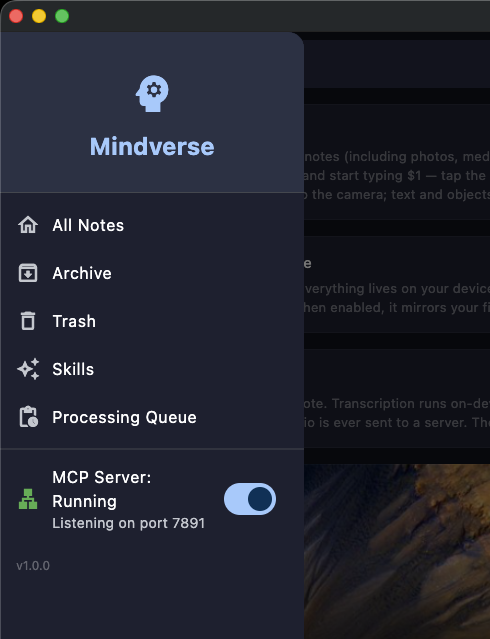Screen dimensions: 490x639
Task: Open the All Notes menu item
Action: 152,225
